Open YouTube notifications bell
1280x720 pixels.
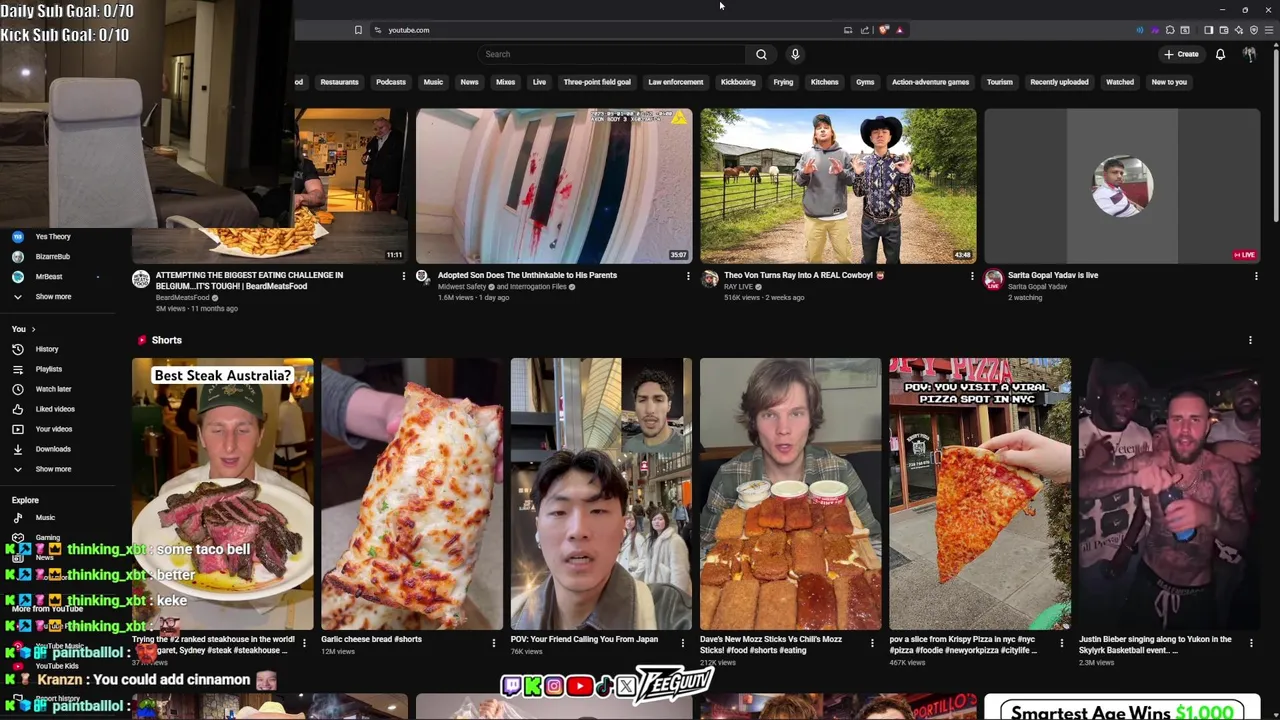pyautogui.click(x=1220, y=54)
